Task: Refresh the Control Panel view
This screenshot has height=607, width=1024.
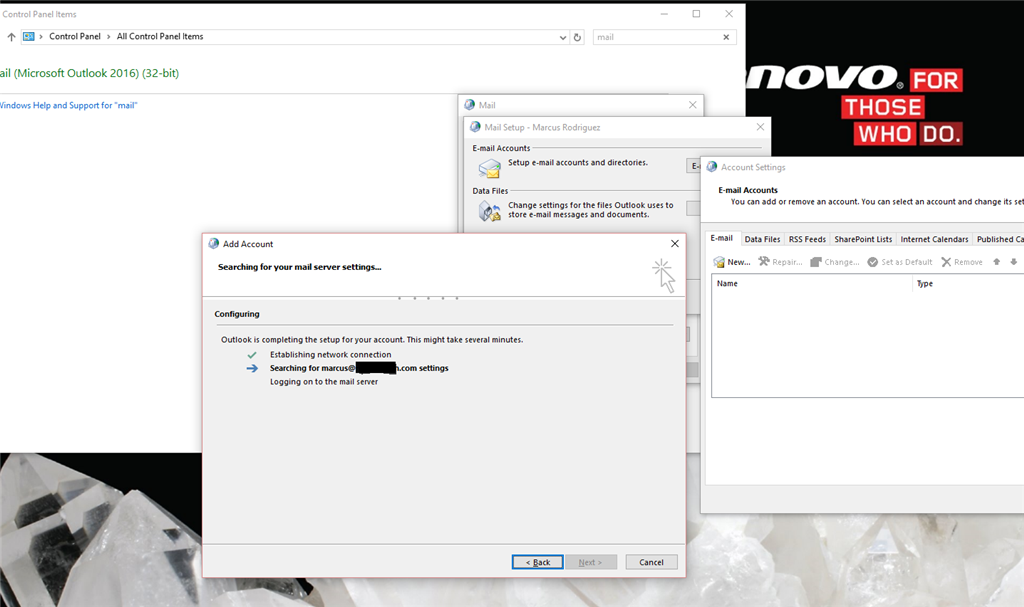Action: click(x=577, y=37)
